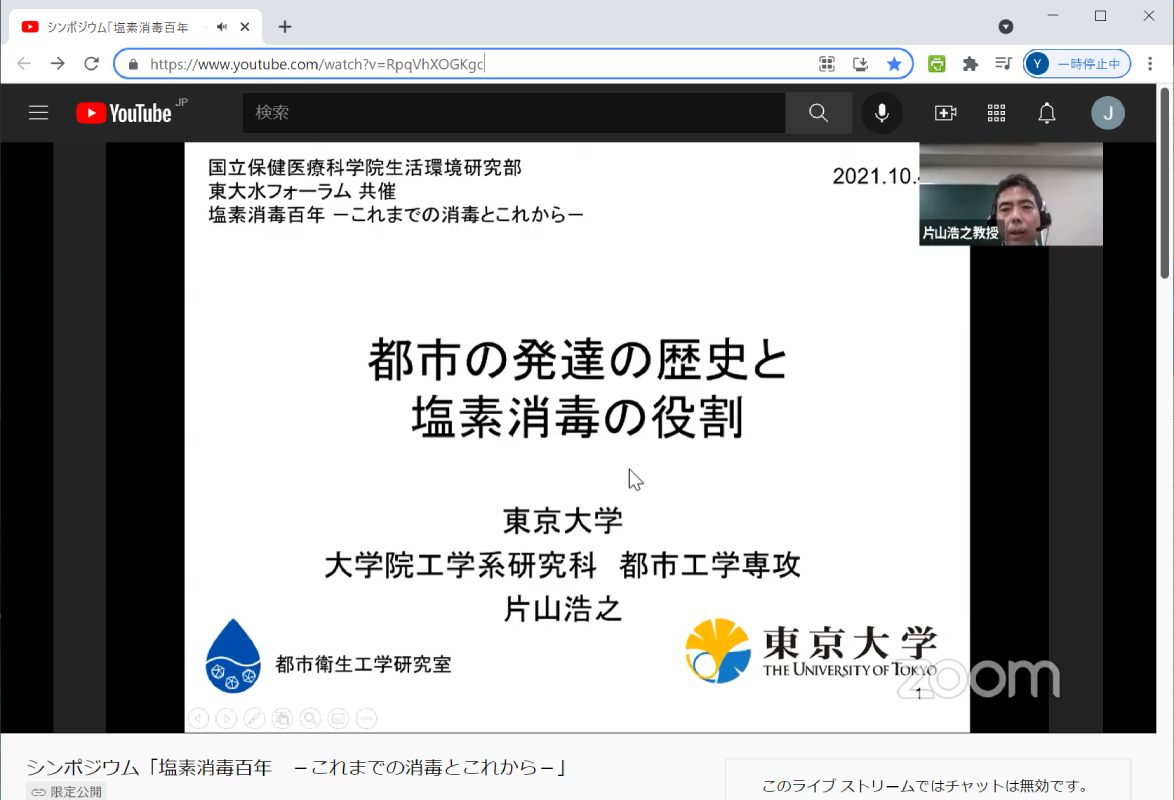Mute the tab using its speaker icon
1174x800 pixels.
coord(221,27)
